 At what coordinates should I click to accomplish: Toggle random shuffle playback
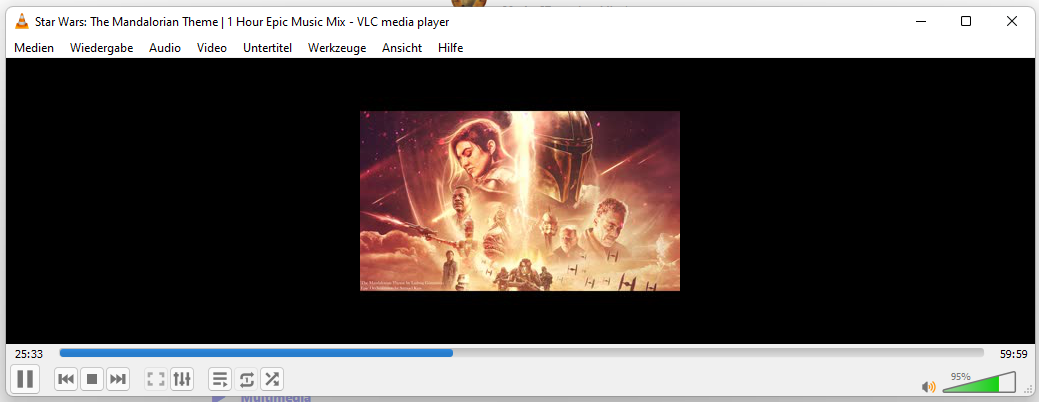click(272, 379)
